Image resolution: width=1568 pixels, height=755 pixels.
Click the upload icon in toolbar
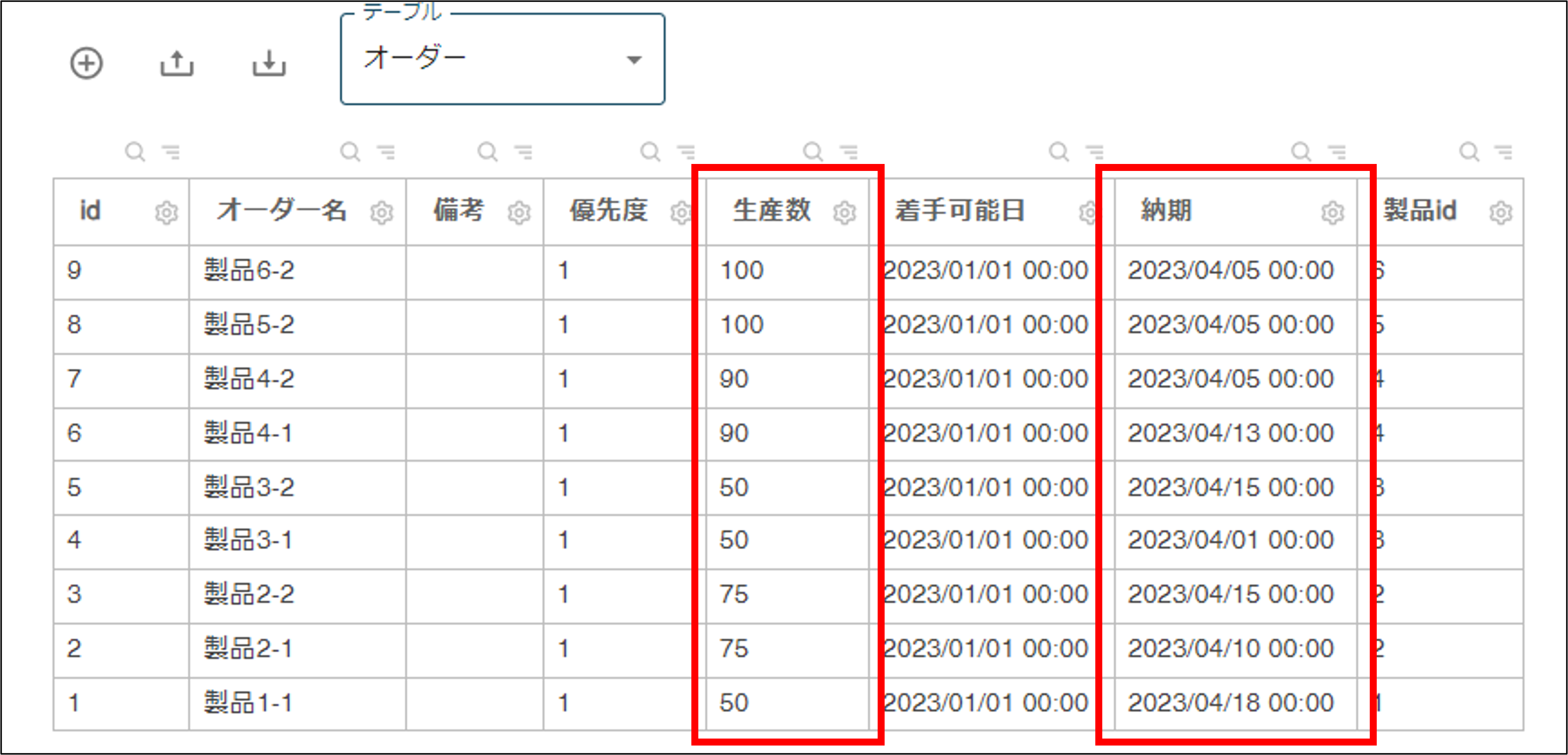point(176,63)
